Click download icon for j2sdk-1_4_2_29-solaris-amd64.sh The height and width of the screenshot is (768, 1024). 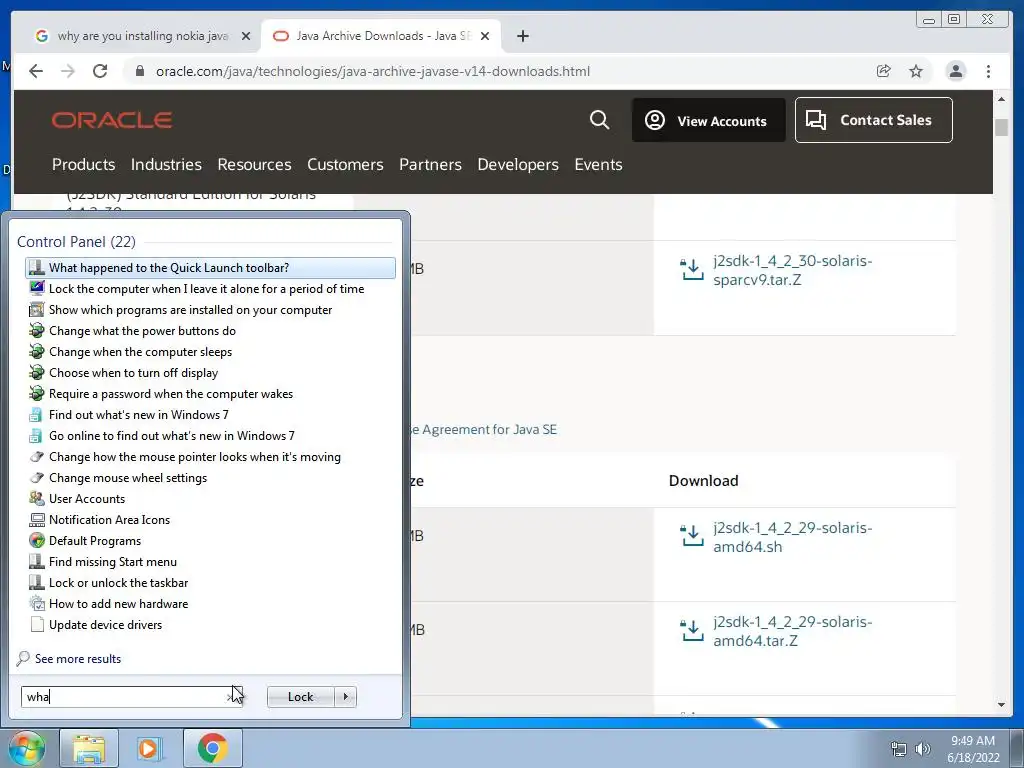pyautogui.click(x=692, y=536)
